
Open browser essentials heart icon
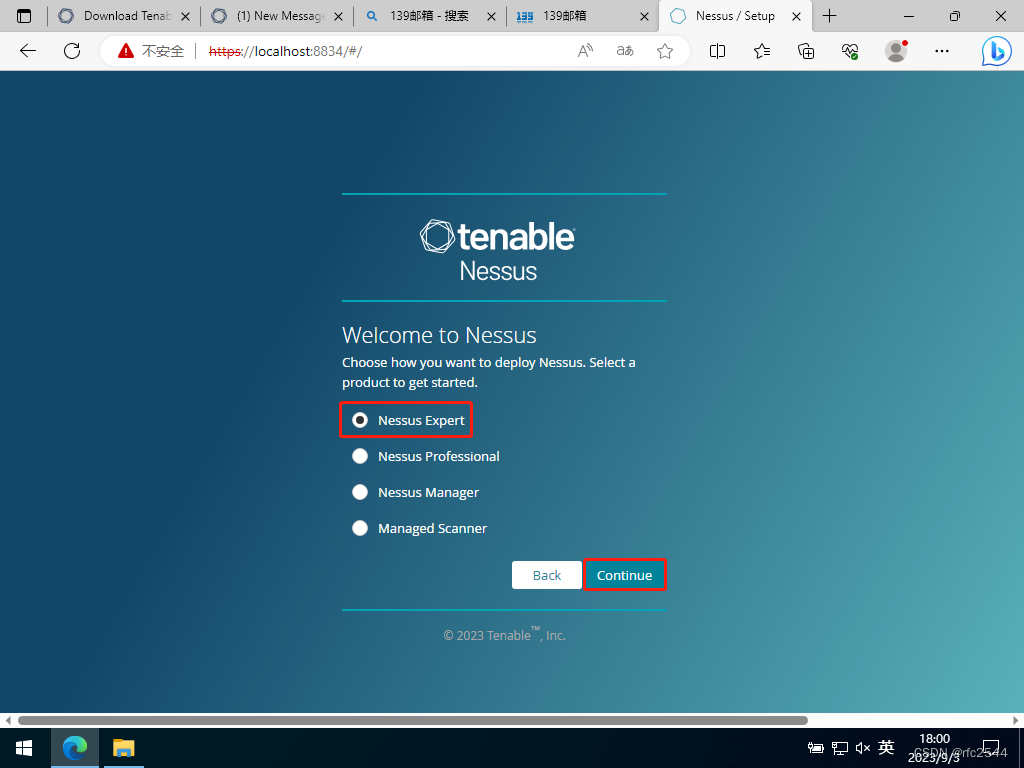pyautogui.click(x=850, y=51)
